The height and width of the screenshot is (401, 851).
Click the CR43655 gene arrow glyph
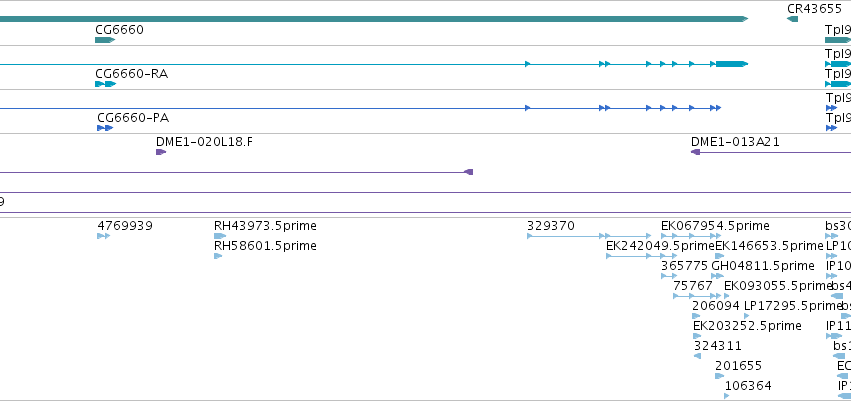tap(792, 20)
